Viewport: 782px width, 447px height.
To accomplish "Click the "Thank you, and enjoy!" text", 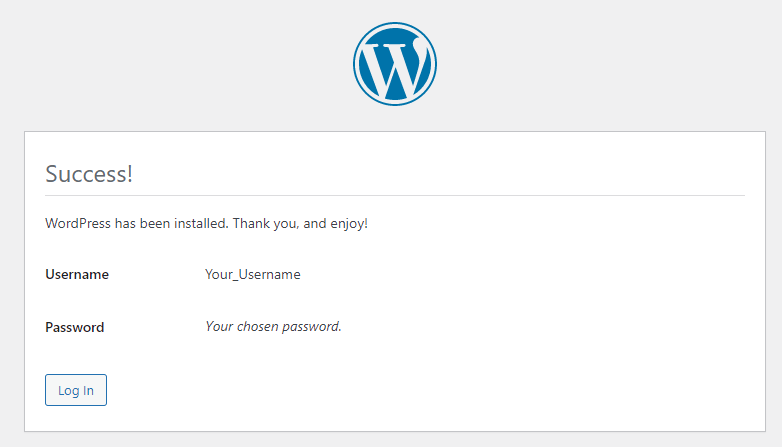I will pyautogui.click(x=300, y=223).
